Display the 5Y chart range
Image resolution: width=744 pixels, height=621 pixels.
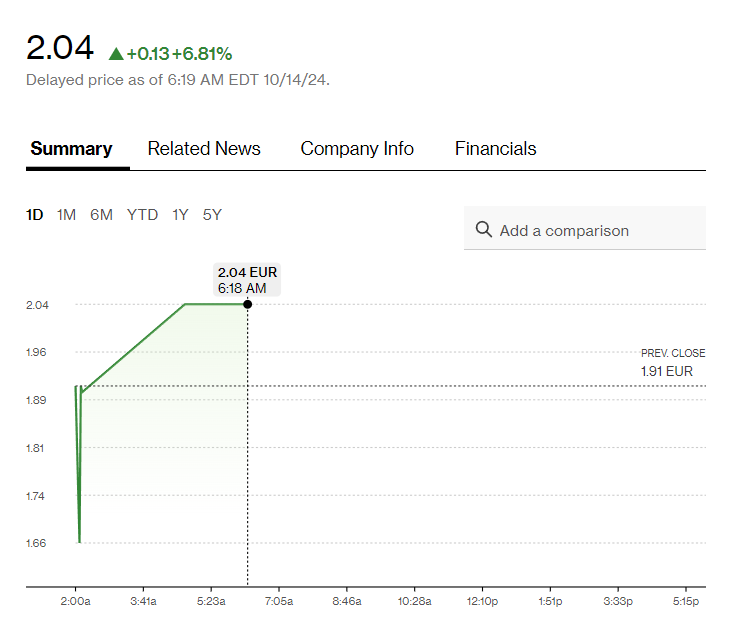212,215
